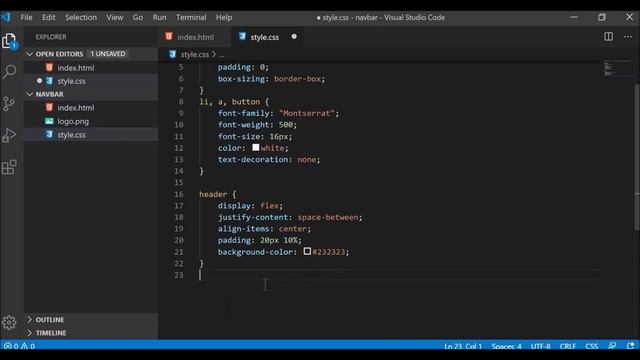Click 'border-box' value on line 6
This screenshot has width=640, height=360.
pos(297,79)
